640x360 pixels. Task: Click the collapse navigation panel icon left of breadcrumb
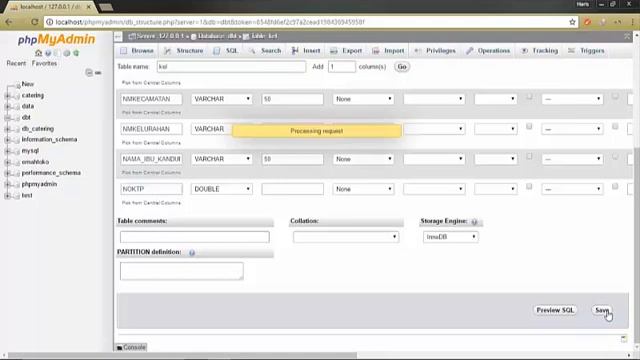coord(118,36)
